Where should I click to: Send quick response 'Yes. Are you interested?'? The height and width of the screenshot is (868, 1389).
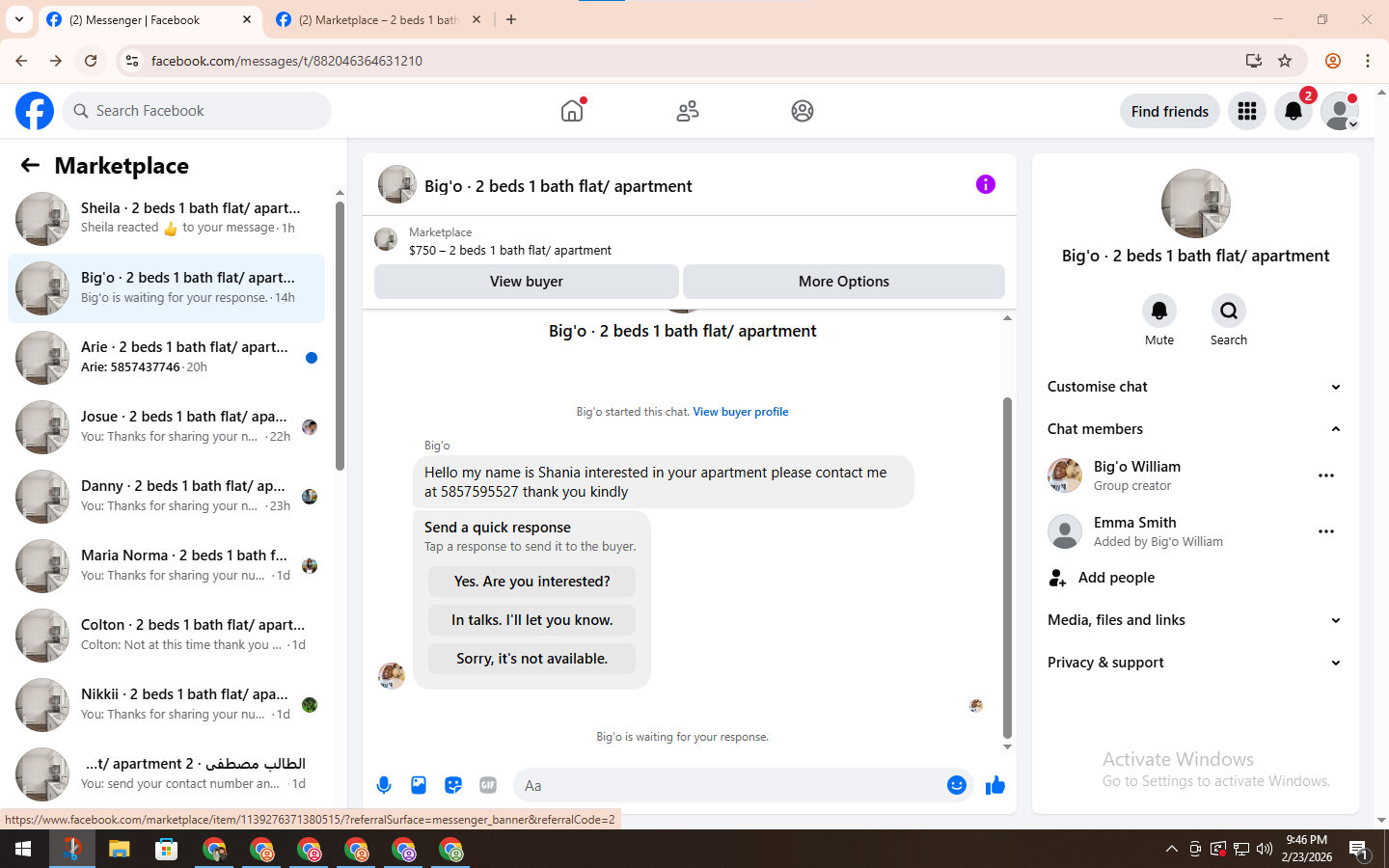point(532,582)
